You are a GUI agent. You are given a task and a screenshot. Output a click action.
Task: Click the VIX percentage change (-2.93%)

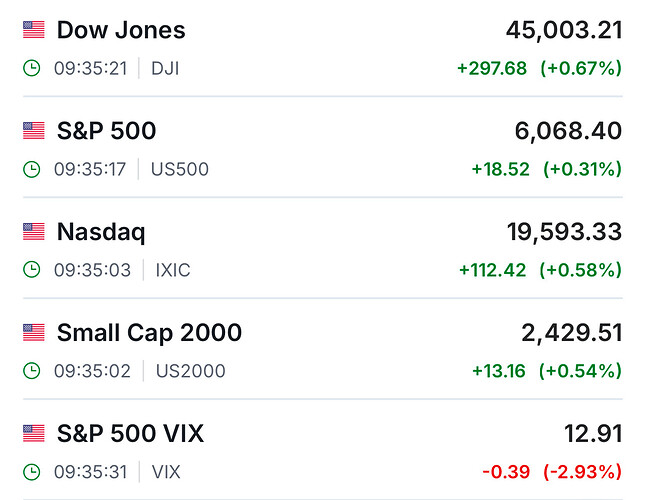tap(581, 472)
